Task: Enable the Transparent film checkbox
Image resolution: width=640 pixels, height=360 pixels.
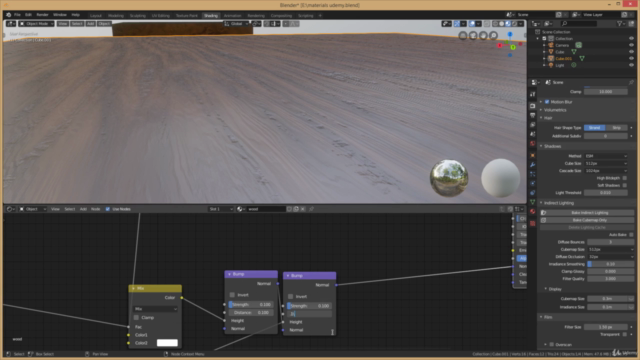Action: point(624,334)
